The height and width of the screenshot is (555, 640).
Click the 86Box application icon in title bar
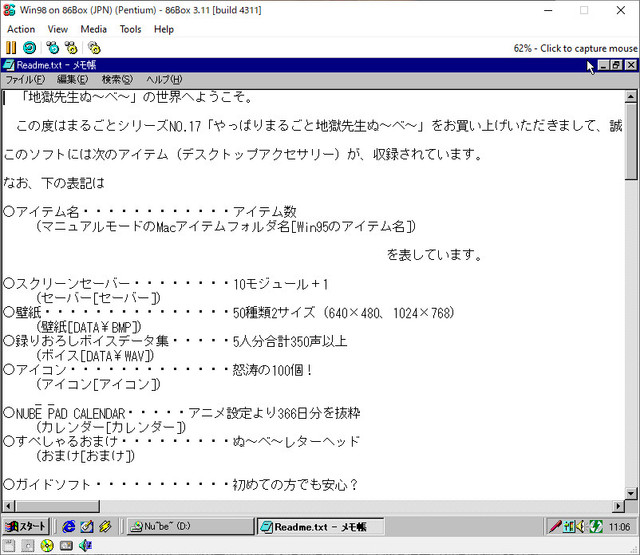pyautogui.click(x=9, y=10)
